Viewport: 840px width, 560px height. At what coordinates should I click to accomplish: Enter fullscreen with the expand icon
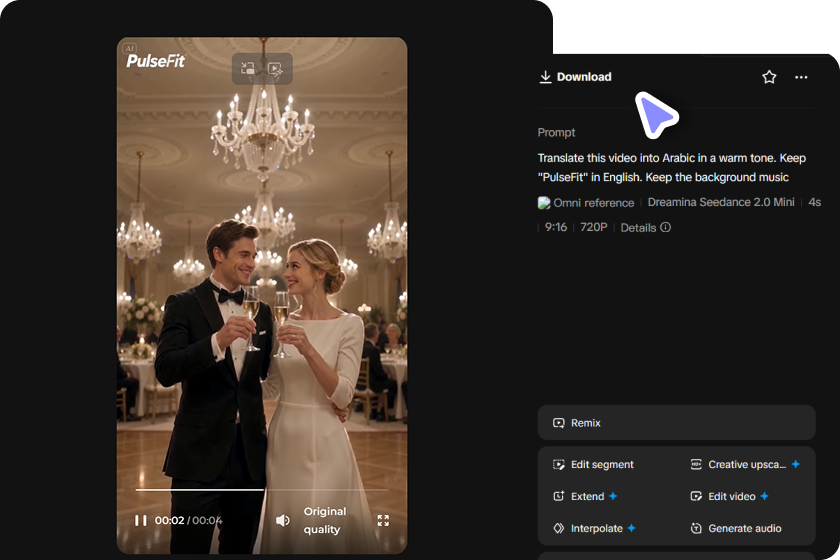383,520
